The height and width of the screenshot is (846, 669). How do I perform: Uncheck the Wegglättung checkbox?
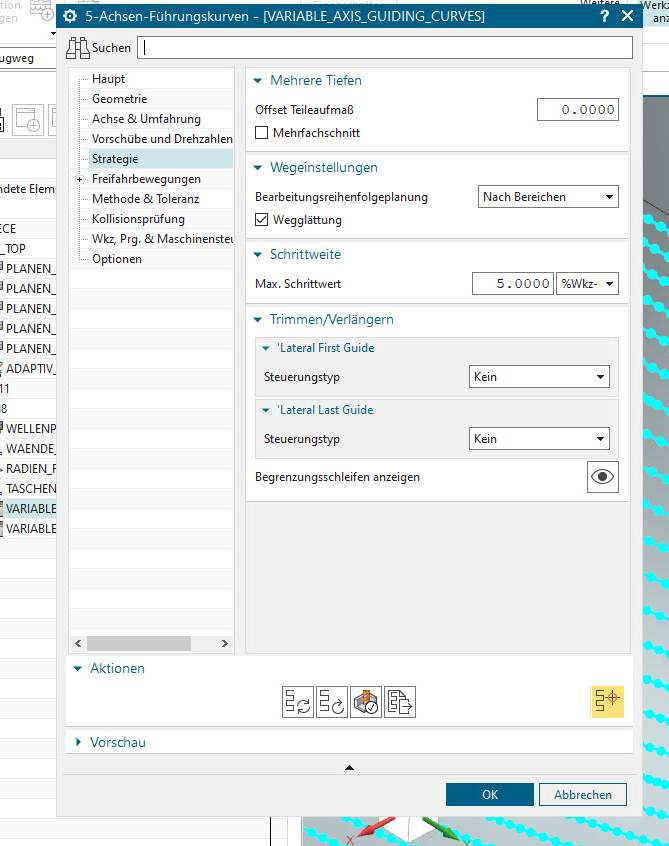pyautogui.click(x=262, y=220)
